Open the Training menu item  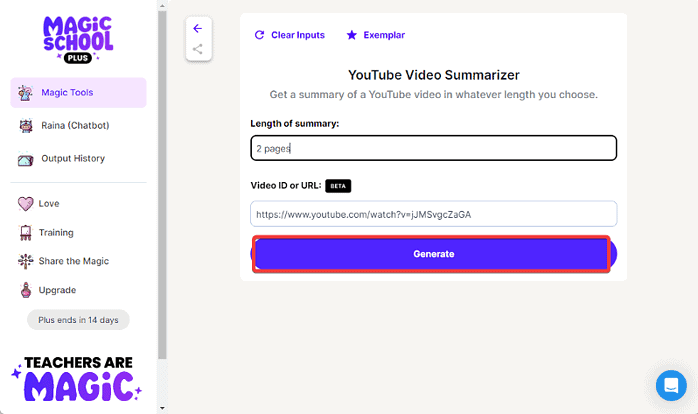point(56,233)
